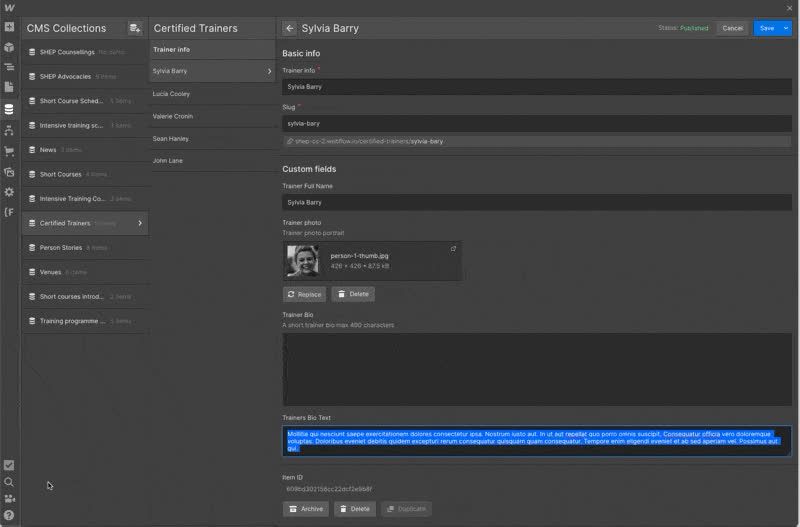Click the Help question mark icon

9,515
